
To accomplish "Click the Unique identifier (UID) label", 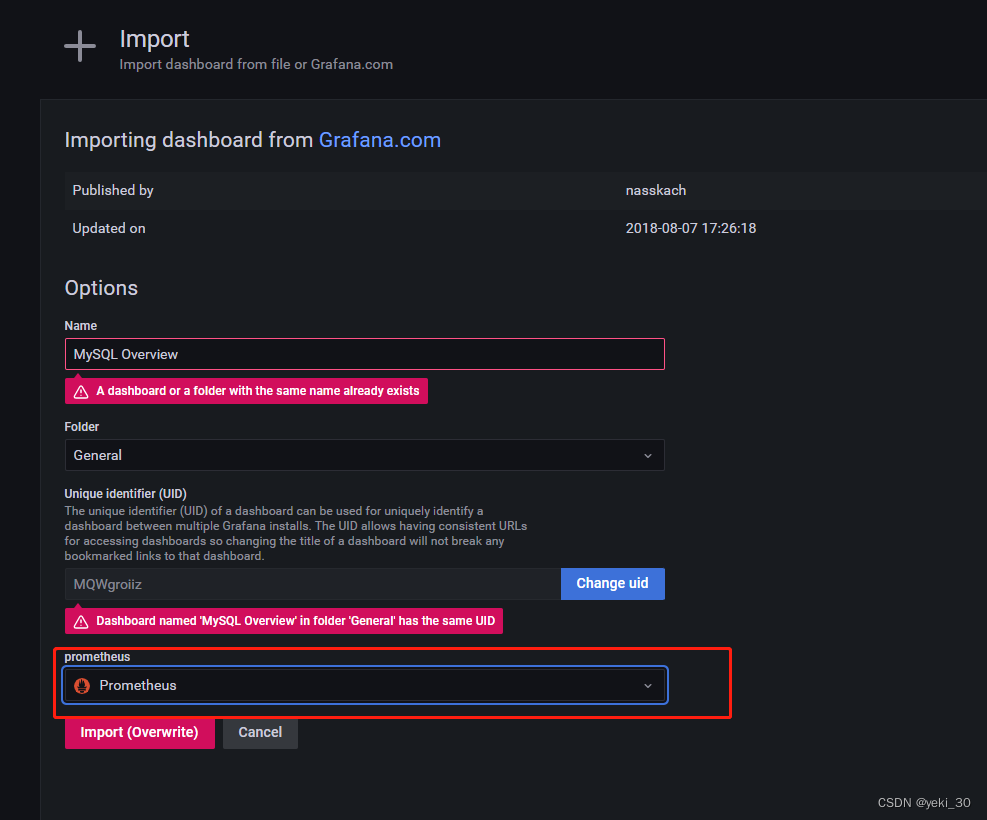I will pos(125,494).
